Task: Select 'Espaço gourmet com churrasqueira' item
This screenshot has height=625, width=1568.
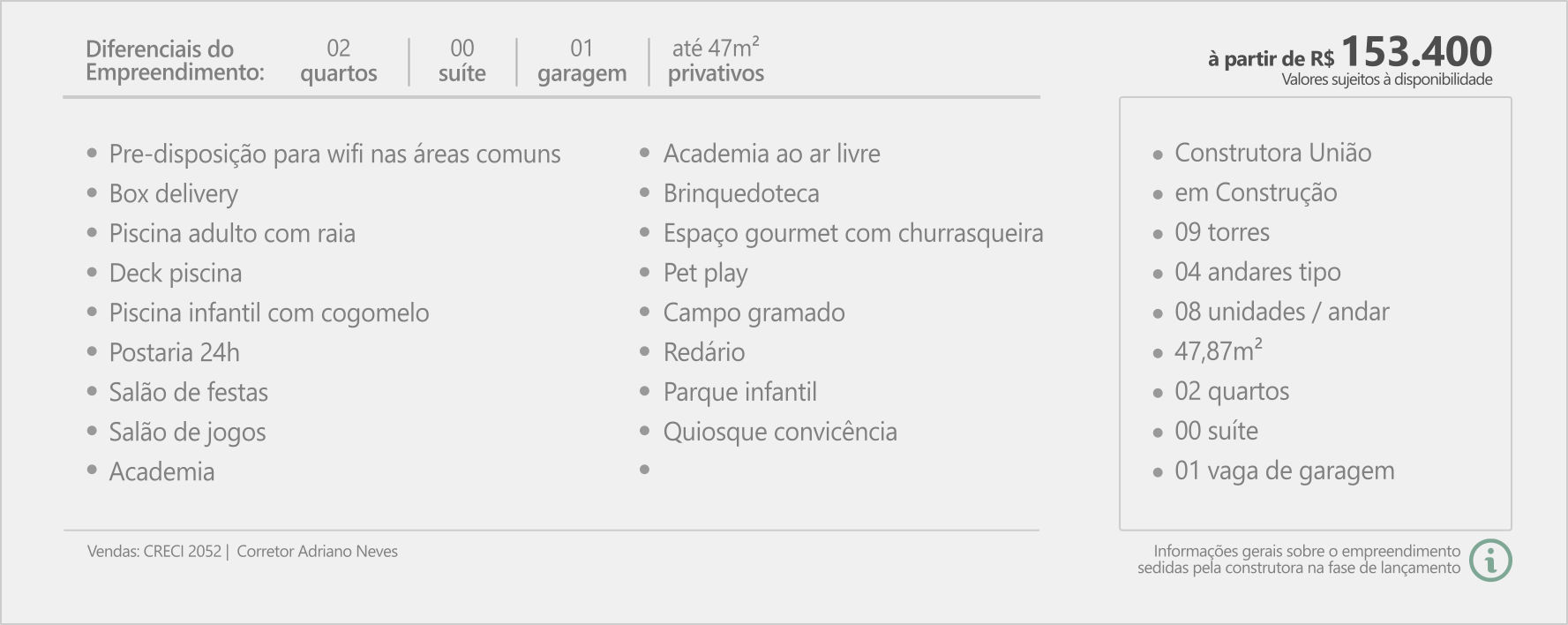Action: coord(853,233)
